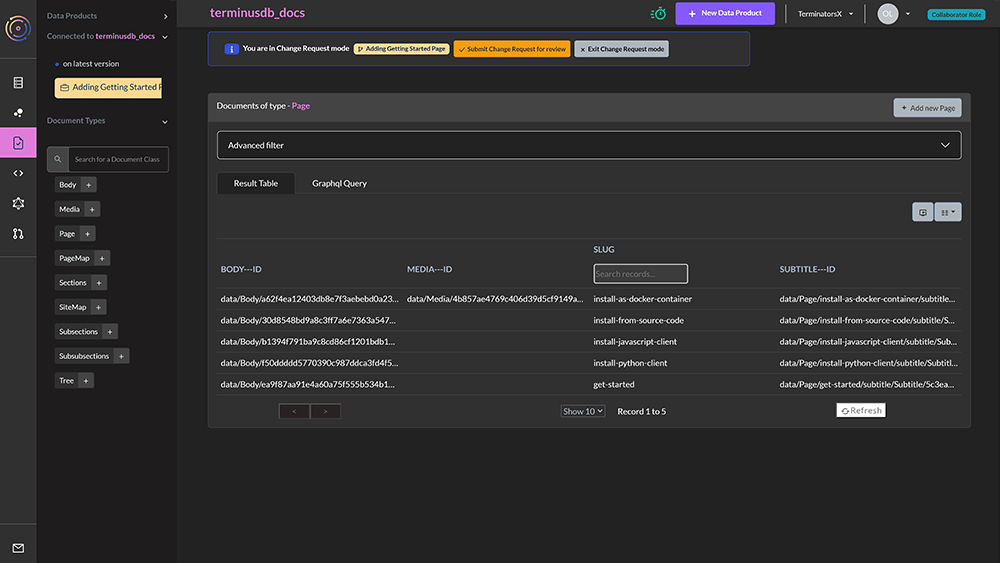Expand the Data Products section

pyautogui.click(x=165, y=16)
